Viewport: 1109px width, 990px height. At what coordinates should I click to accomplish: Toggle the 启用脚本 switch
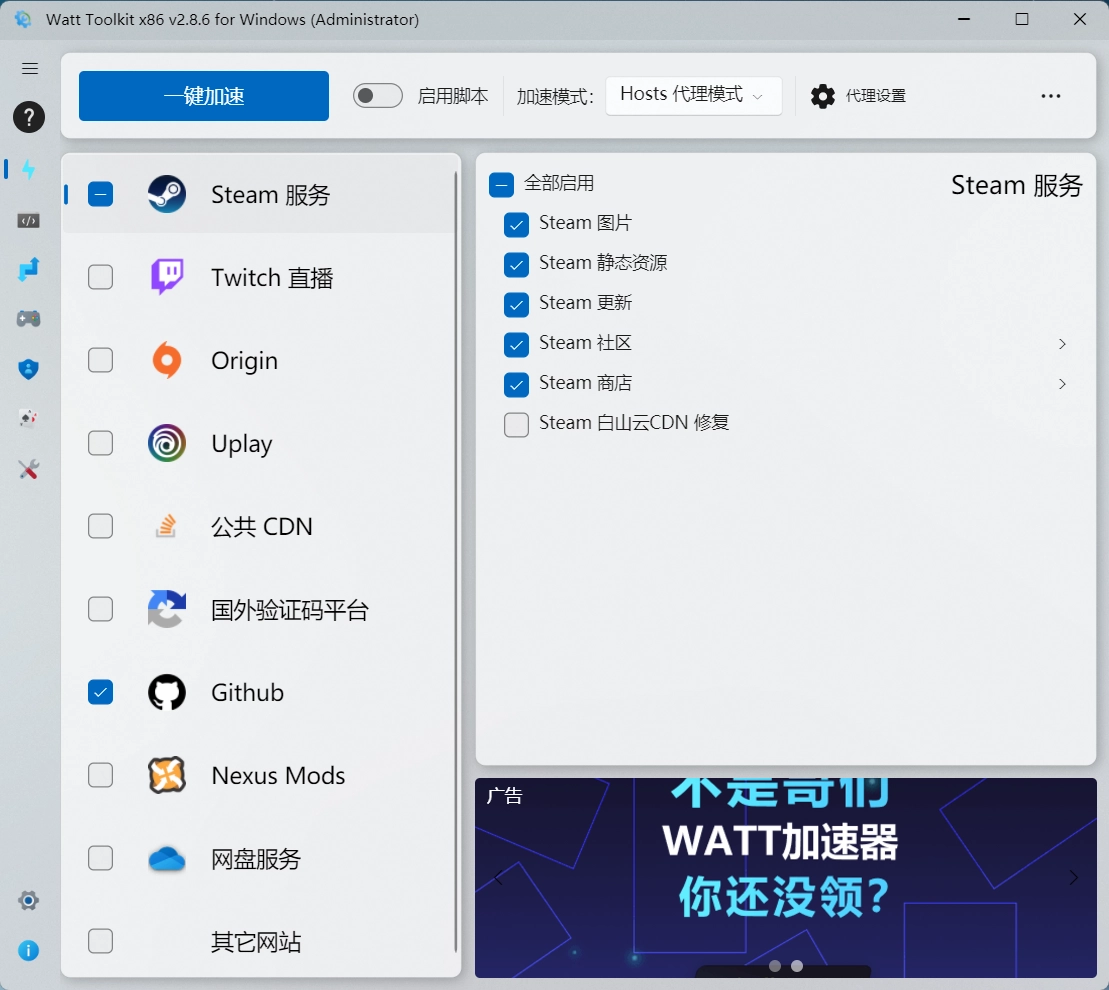pos(378,95)
